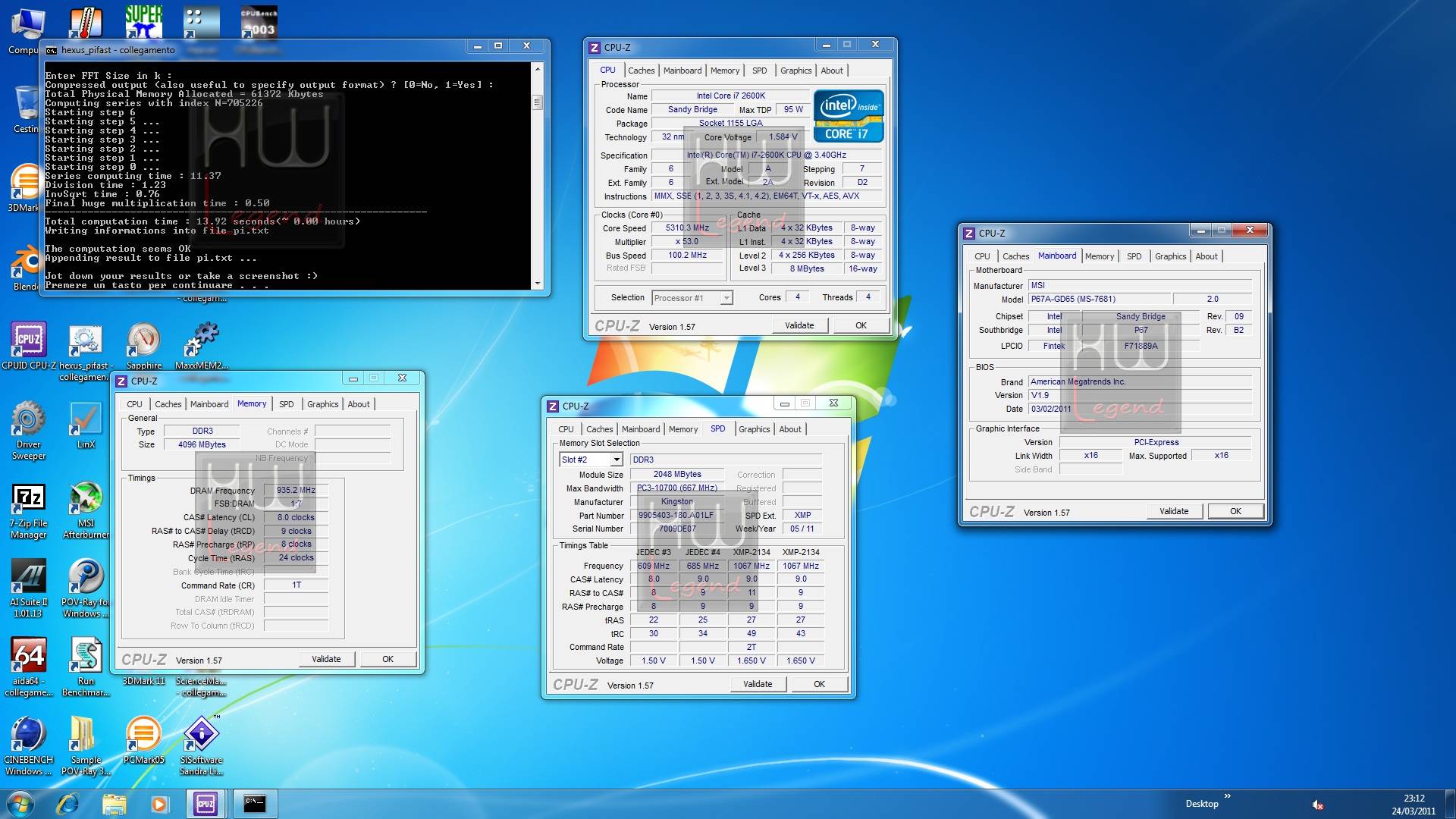Open the Sample POV-Ray folder icon
This screenshot has height=819, width=1456.
86,746
